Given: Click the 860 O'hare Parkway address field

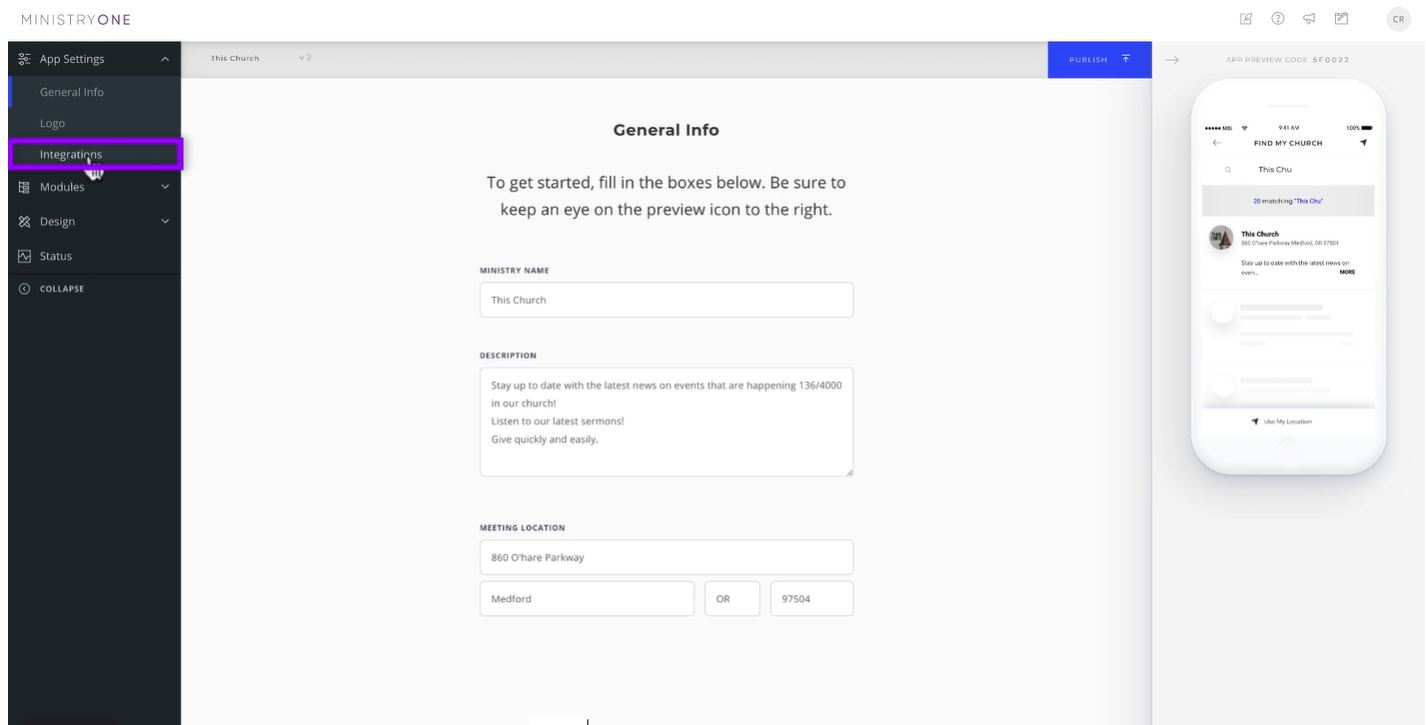Looking at the screenshot, I should tap(667, 557).
